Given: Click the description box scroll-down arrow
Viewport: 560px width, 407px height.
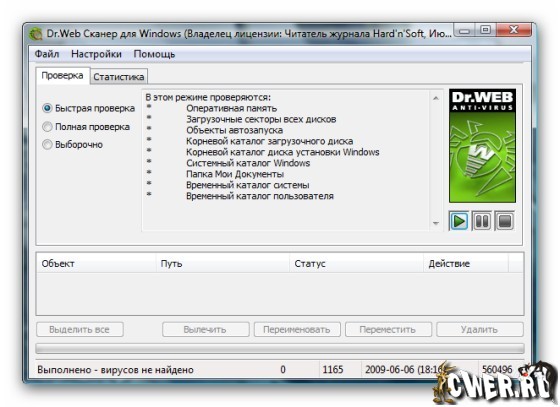Looking at the screenshot, I should pyautogui.click(x=436, y=223).
